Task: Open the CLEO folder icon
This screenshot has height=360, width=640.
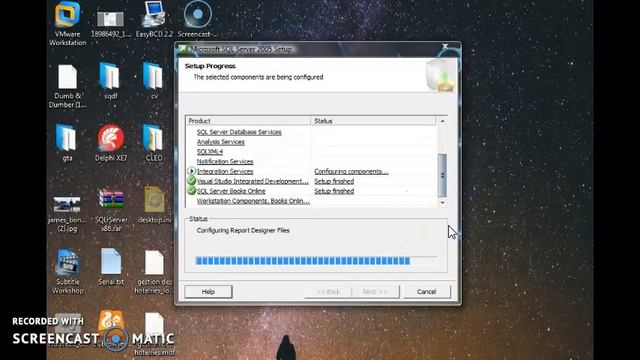Action: (x=154, y=143)
